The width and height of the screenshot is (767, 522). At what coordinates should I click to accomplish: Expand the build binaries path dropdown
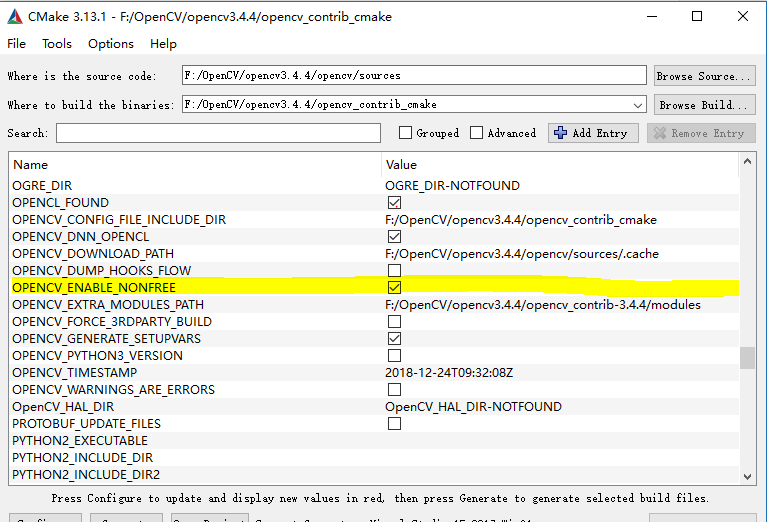[637, 105]
